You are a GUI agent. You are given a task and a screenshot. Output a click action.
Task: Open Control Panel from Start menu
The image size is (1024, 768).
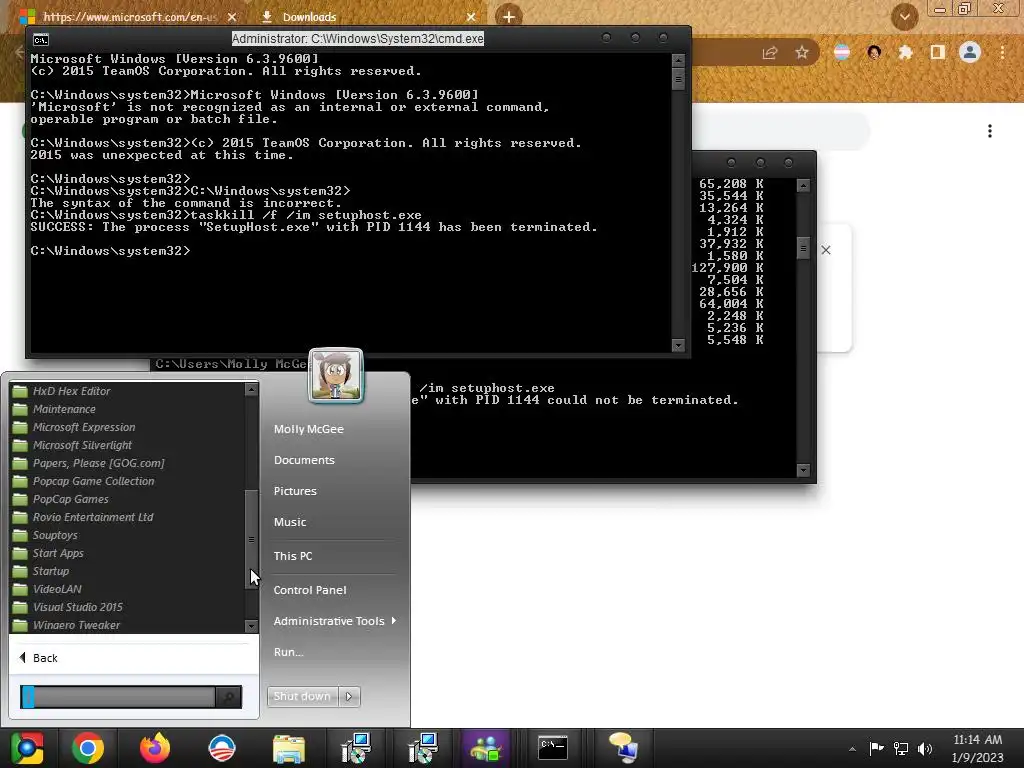[310, 590]
